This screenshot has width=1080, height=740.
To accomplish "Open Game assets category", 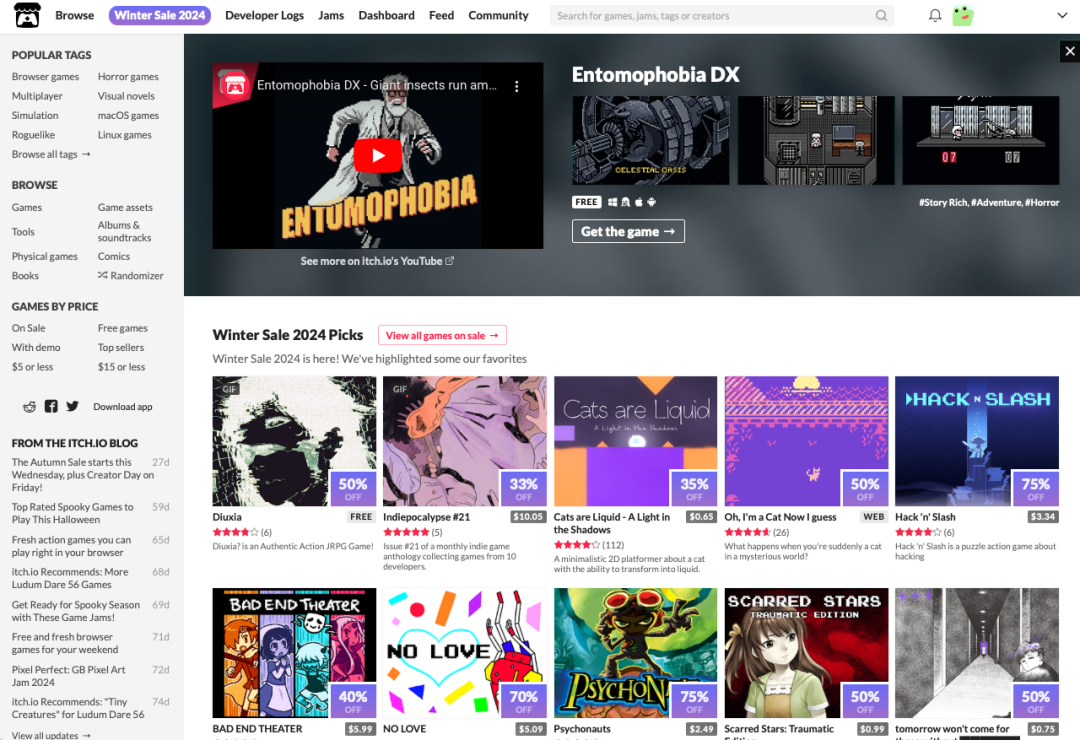I will tap(125, 207).
